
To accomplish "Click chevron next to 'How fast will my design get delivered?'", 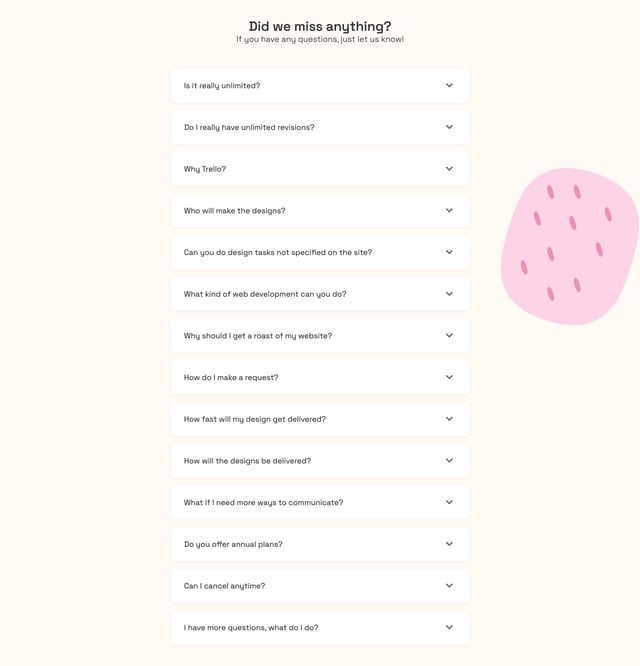I will point(449,419).
